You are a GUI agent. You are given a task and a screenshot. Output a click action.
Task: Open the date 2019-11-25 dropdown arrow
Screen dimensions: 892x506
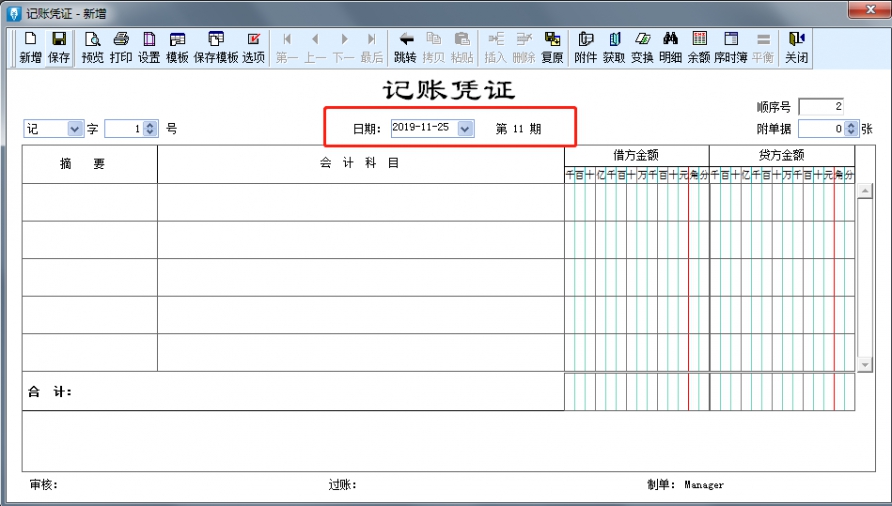[x=465, y=129]
